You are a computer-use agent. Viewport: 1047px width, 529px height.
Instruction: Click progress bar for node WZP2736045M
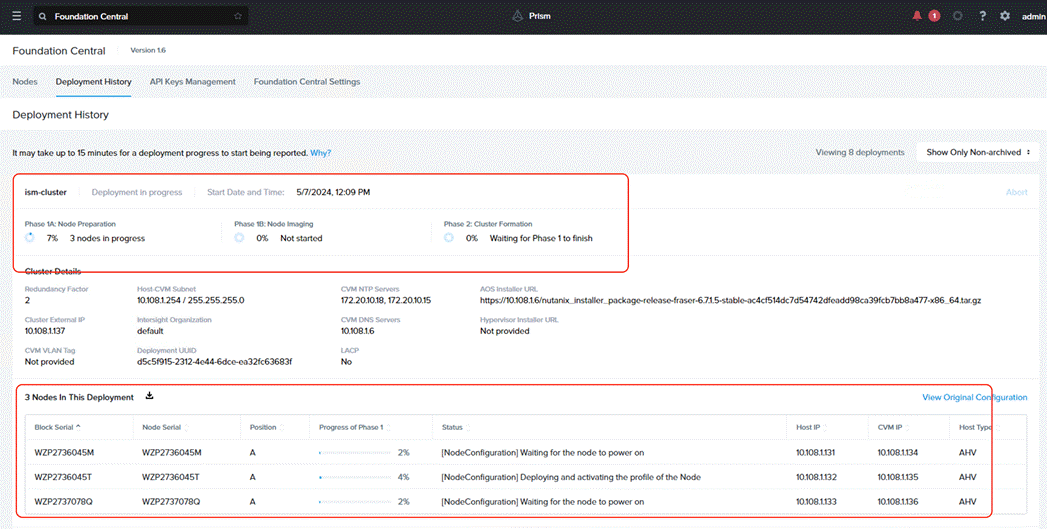coord(355,452)
